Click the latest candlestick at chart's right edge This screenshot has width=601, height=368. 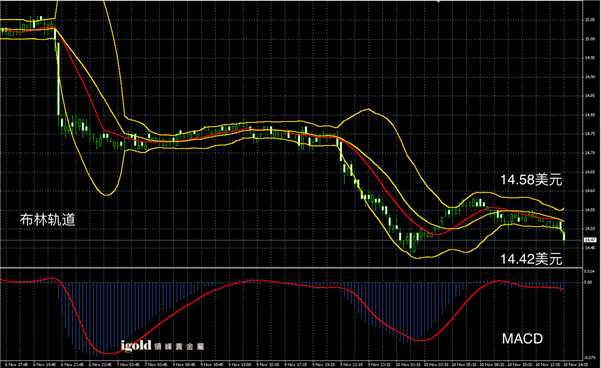point(564,236)
